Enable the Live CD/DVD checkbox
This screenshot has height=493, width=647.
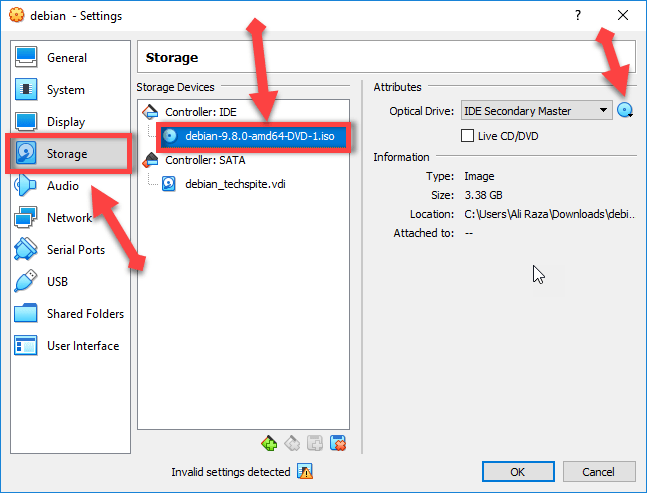467,135
